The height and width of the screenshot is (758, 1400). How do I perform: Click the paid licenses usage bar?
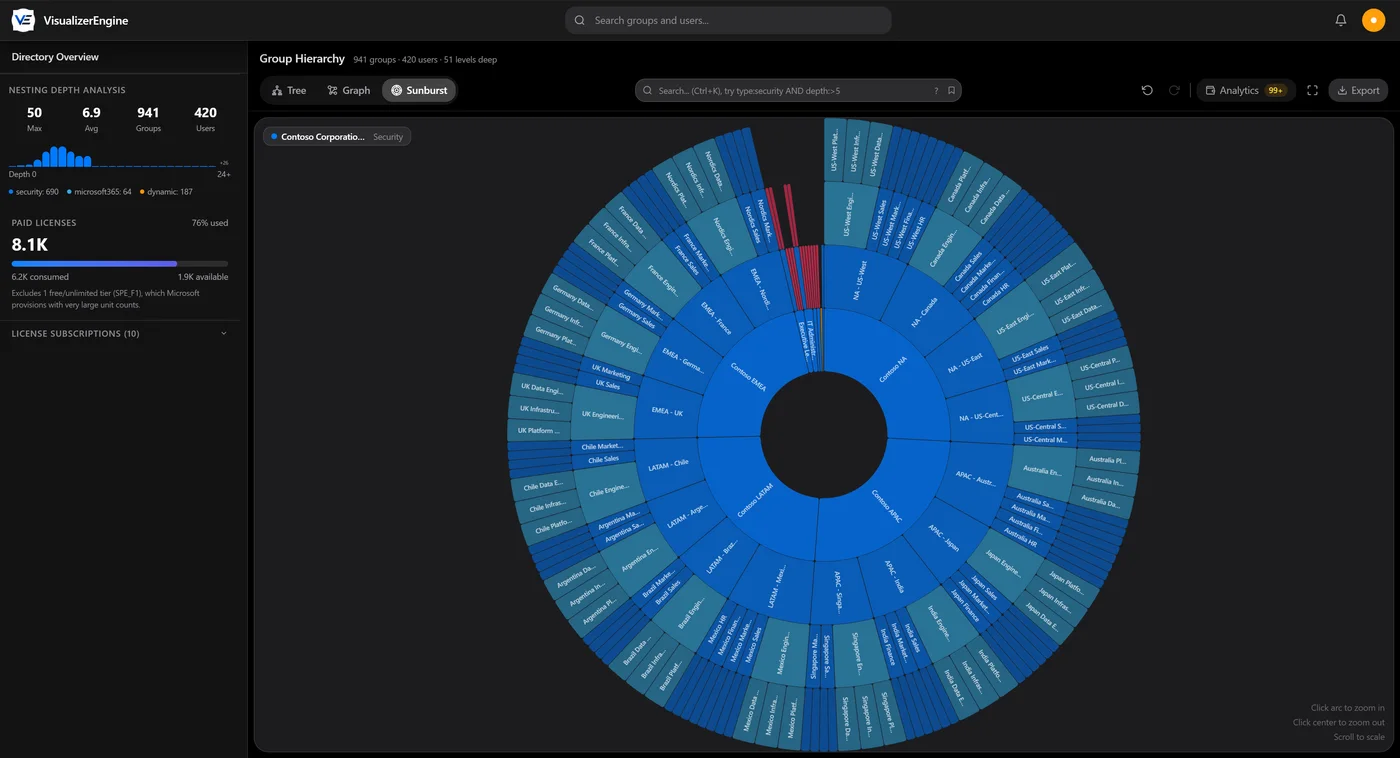tap(120, 264)
